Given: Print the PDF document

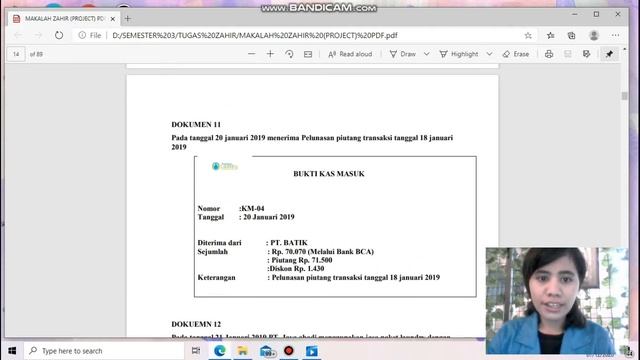Looking at the screenshot, I should coord(549,54).
